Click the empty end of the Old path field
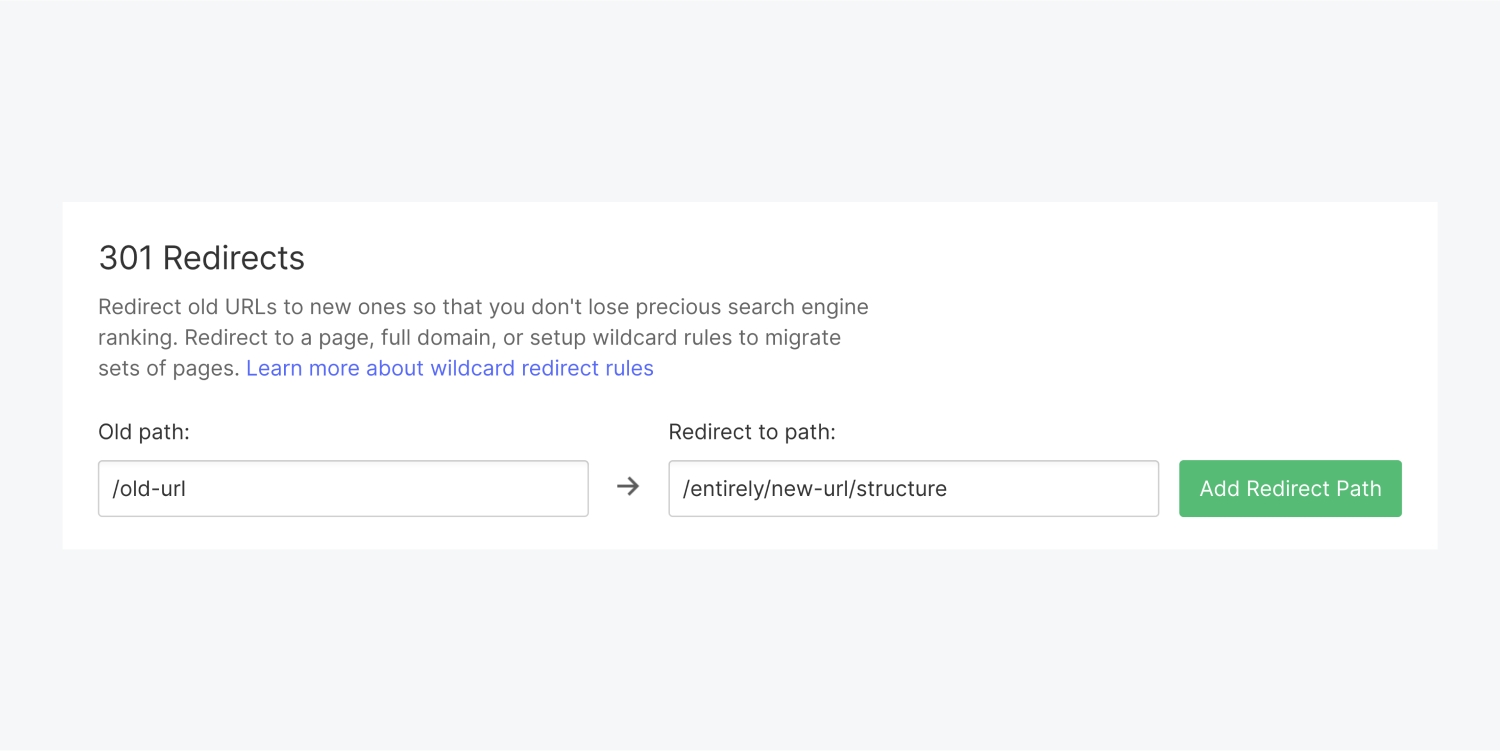This screenshot has height=751, width=1501. [x=480, y=488]
